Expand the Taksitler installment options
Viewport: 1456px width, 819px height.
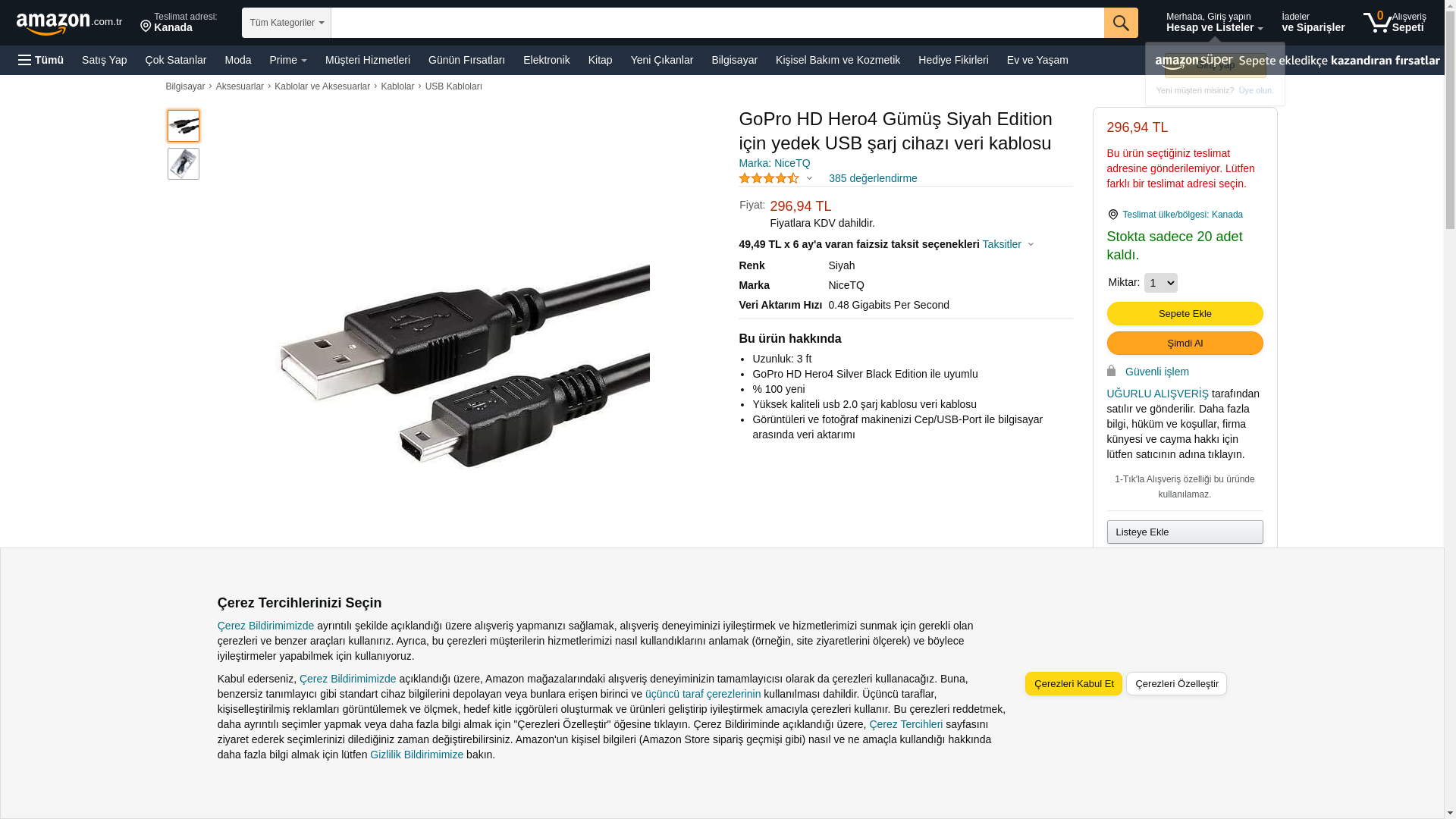tap(1008, 244)
